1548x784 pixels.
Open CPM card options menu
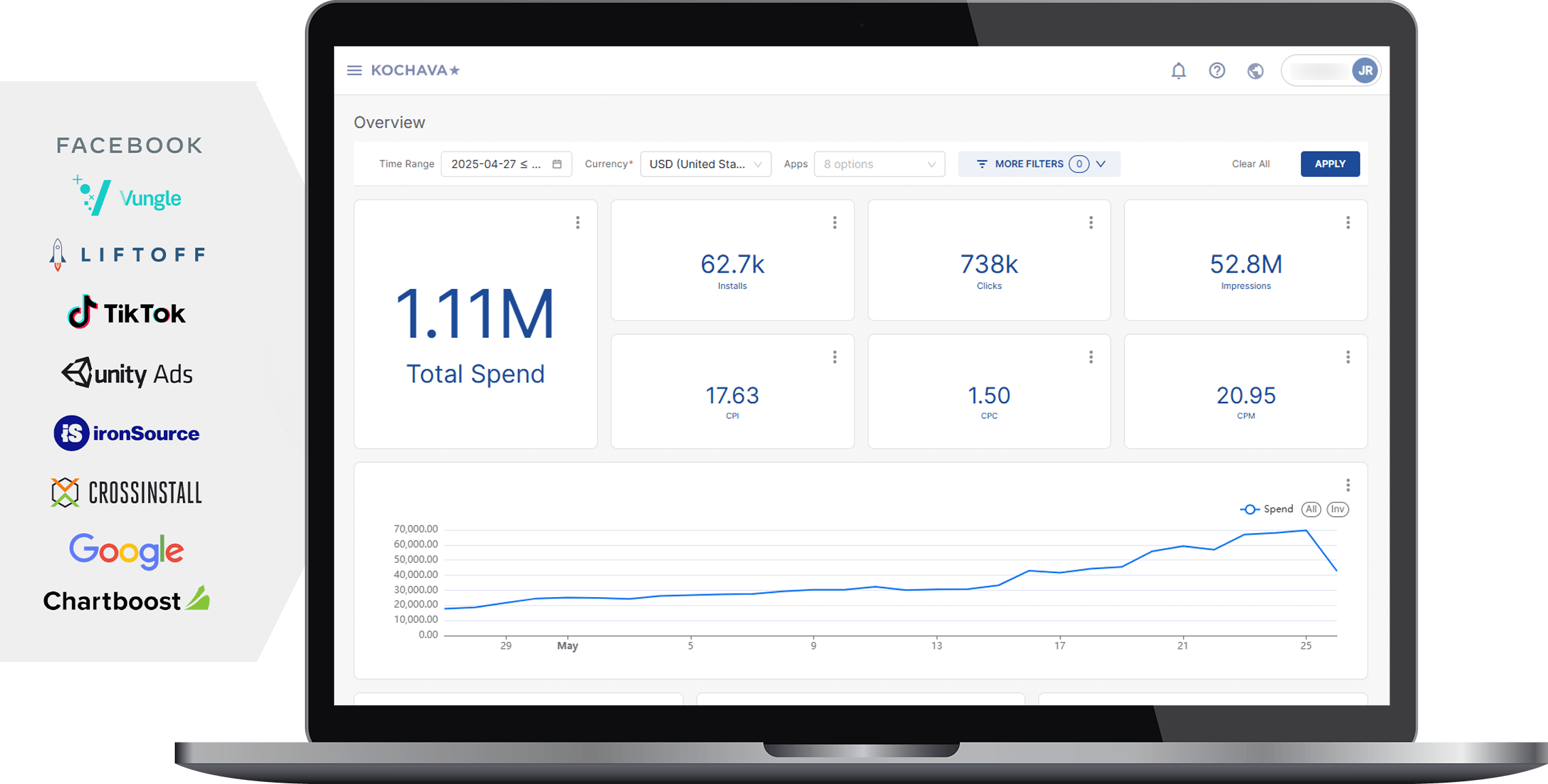coord(1348,357)
